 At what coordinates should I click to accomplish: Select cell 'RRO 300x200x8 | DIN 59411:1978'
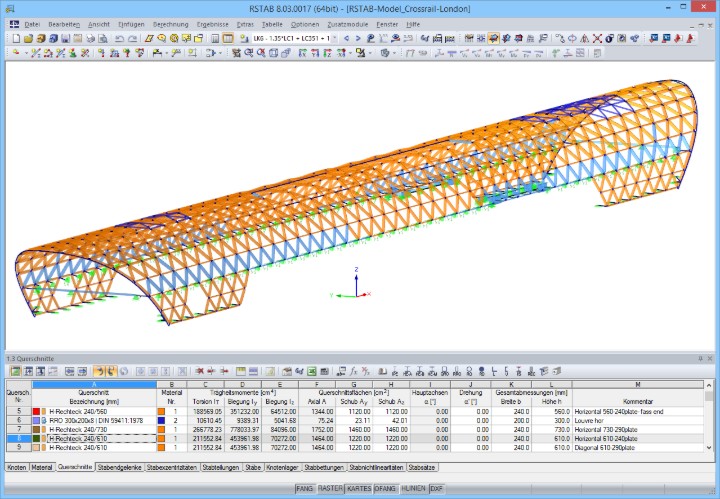[x=96, y=421]
